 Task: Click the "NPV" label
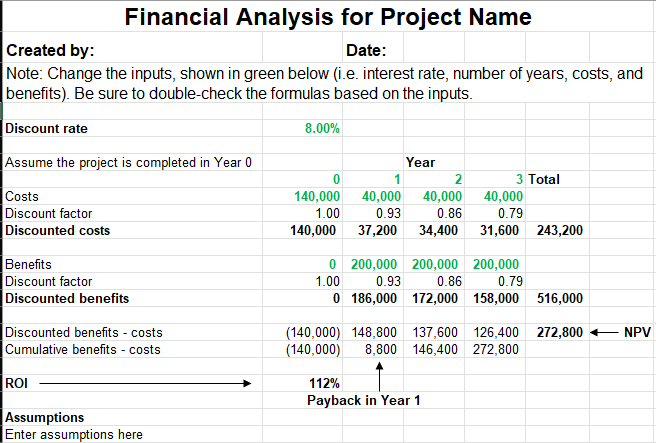[x=638, y=333]
